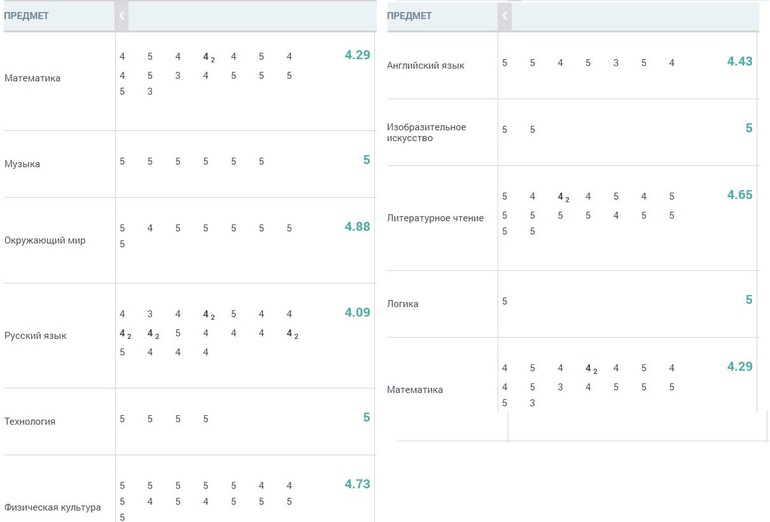Open the Изобразительное искусство subject
The height and width of the screenshot is (522, 770).
tap(426, 132)
